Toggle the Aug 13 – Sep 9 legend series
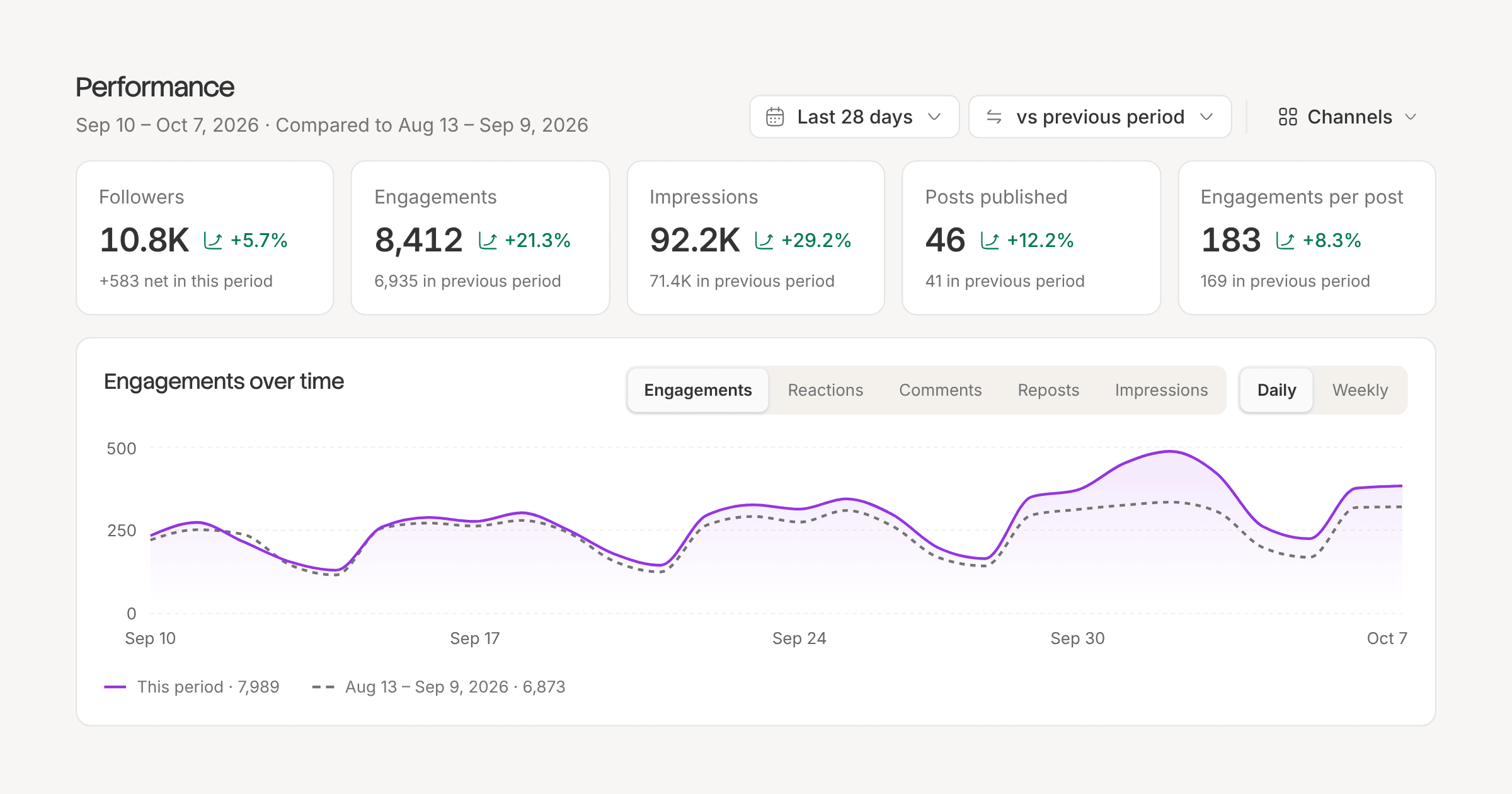 (438, 687)
